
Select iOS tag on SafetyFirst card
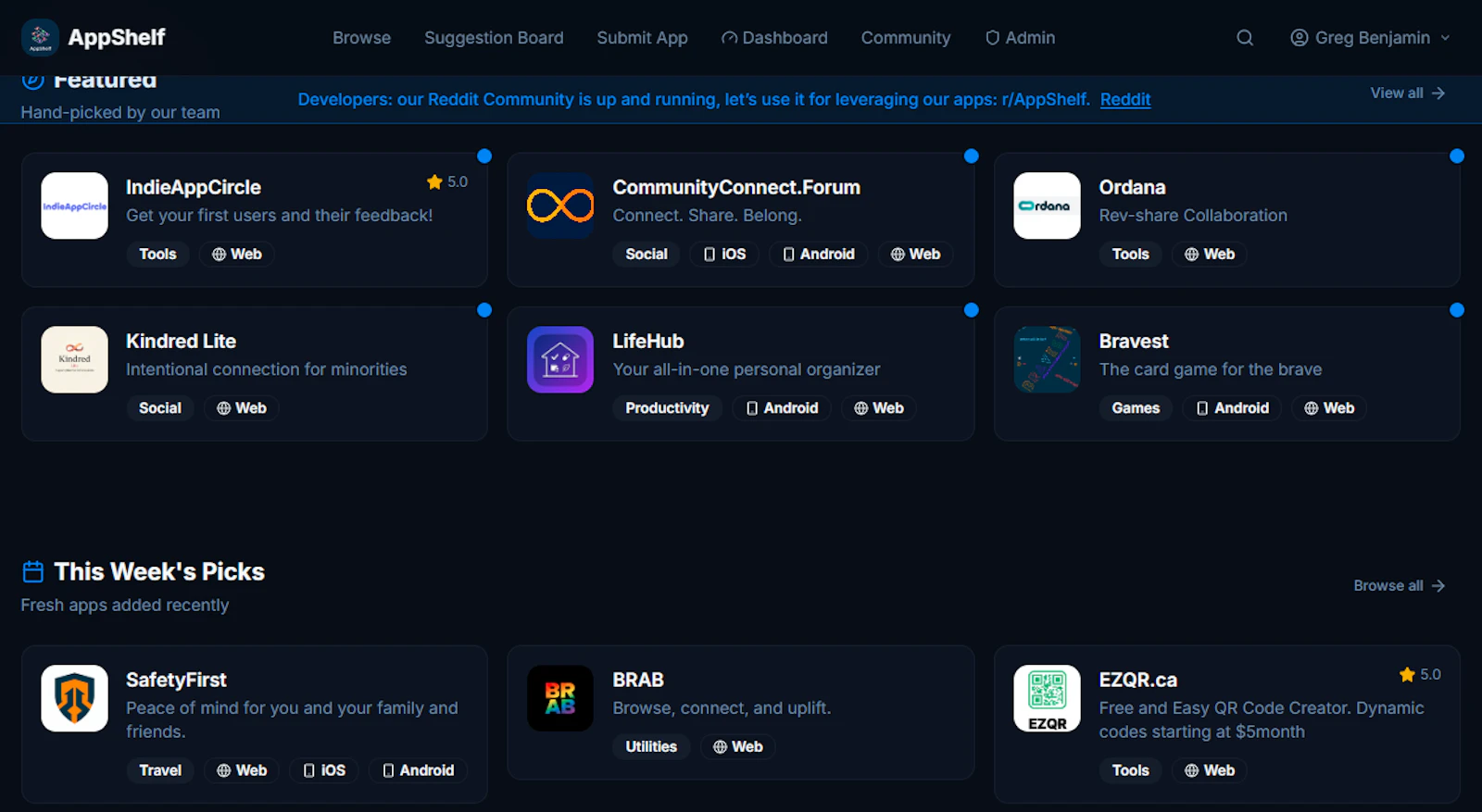(324, 770)
